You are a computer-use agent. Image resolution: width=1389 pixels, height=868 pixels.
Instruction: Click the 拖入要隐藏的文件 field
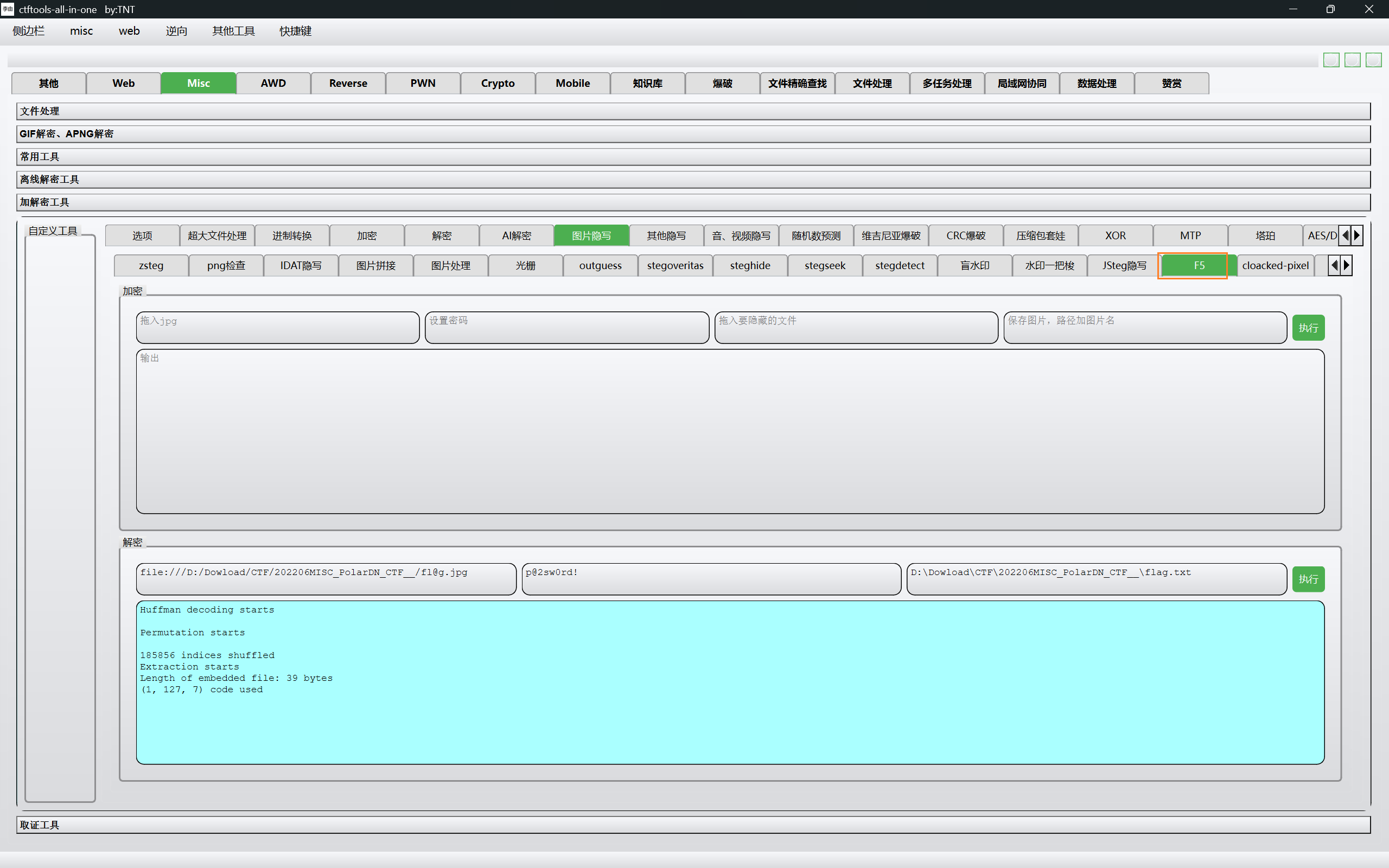click(x=856, y=328)
